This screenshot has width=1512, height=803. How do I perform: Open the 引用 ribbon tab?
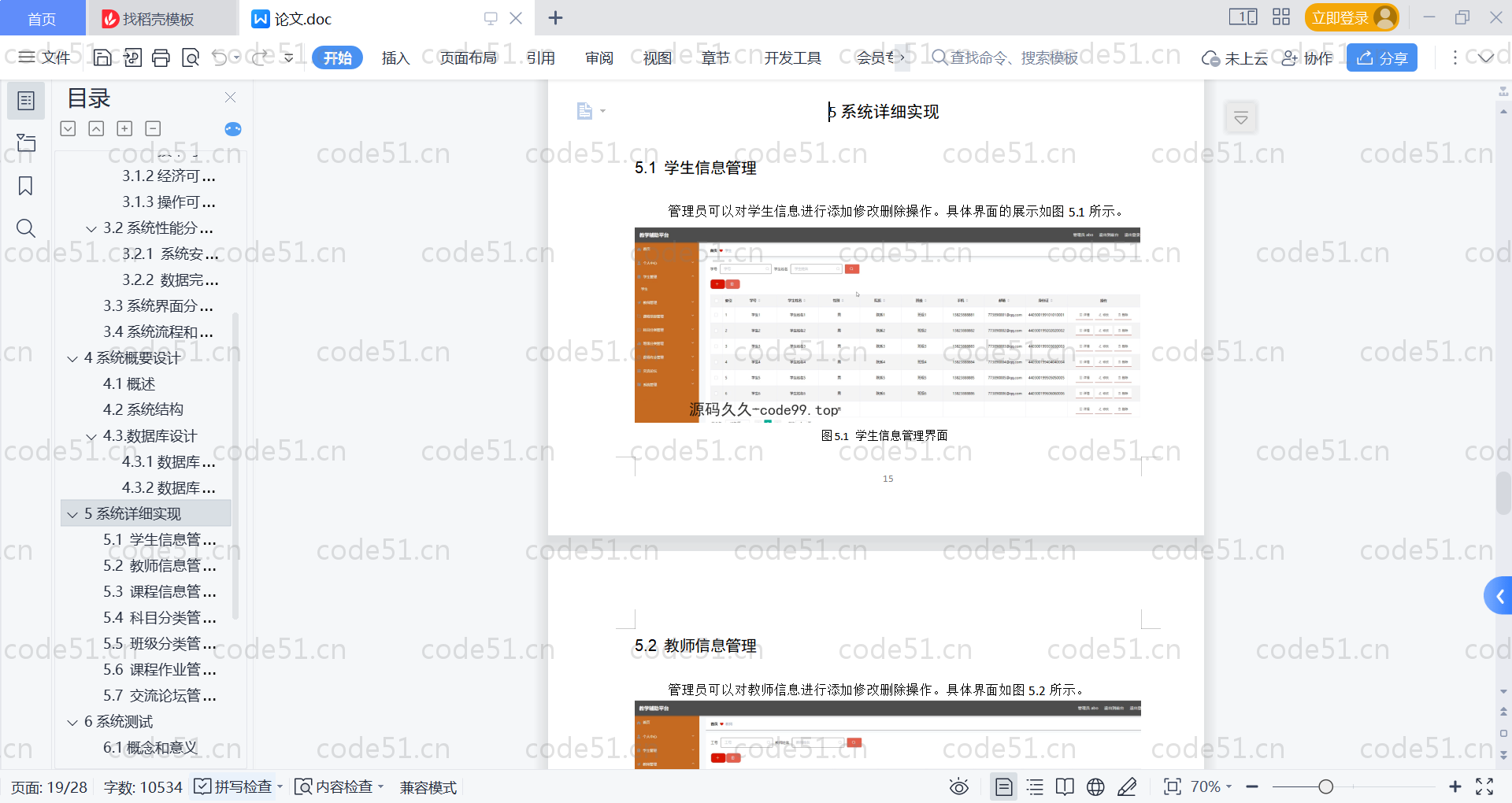coord(541,57)
